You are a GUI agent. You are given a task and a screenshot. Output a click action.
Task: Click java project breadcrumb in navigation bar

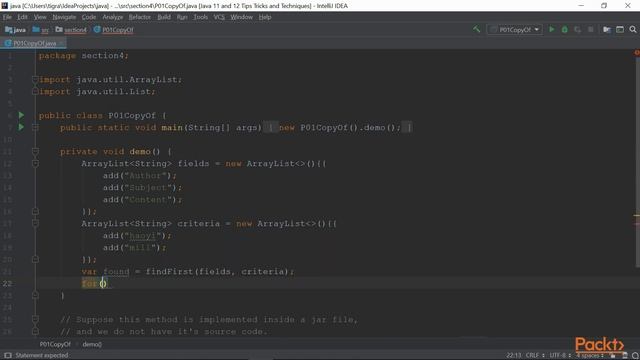click(x=16, y=30)
